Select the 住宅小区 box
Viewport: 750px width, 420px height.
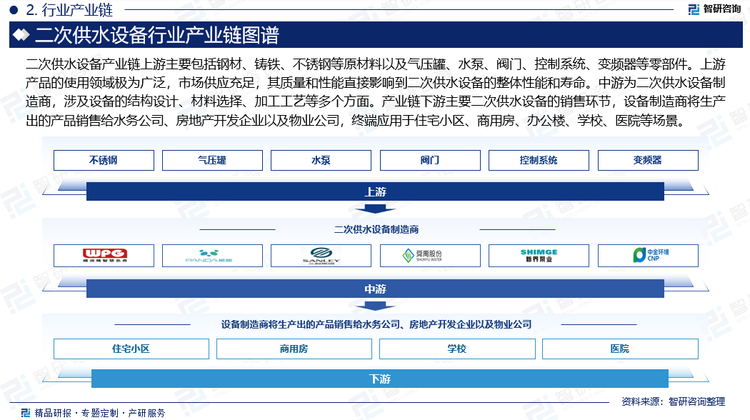(x=131, y=349)
